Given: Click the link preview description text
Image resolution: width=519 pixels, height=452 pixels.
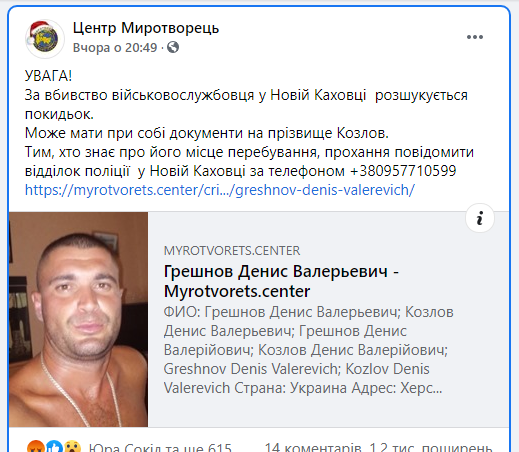Looking at the screenshot, I should click(x=308, y=350).
